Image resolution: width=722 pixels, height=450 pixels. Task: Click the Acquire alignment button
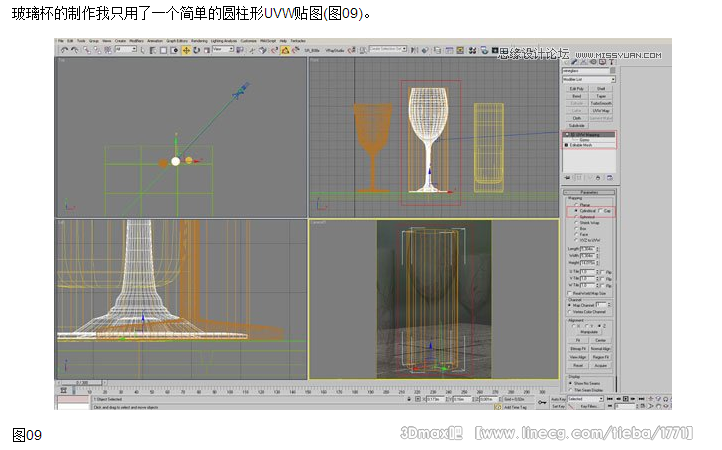click(x=600, y=365)
